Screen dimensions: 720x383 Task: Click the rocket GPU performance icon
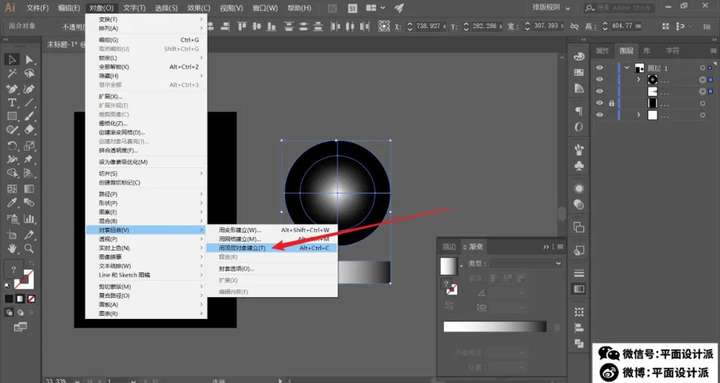click(x=399, y=8)
